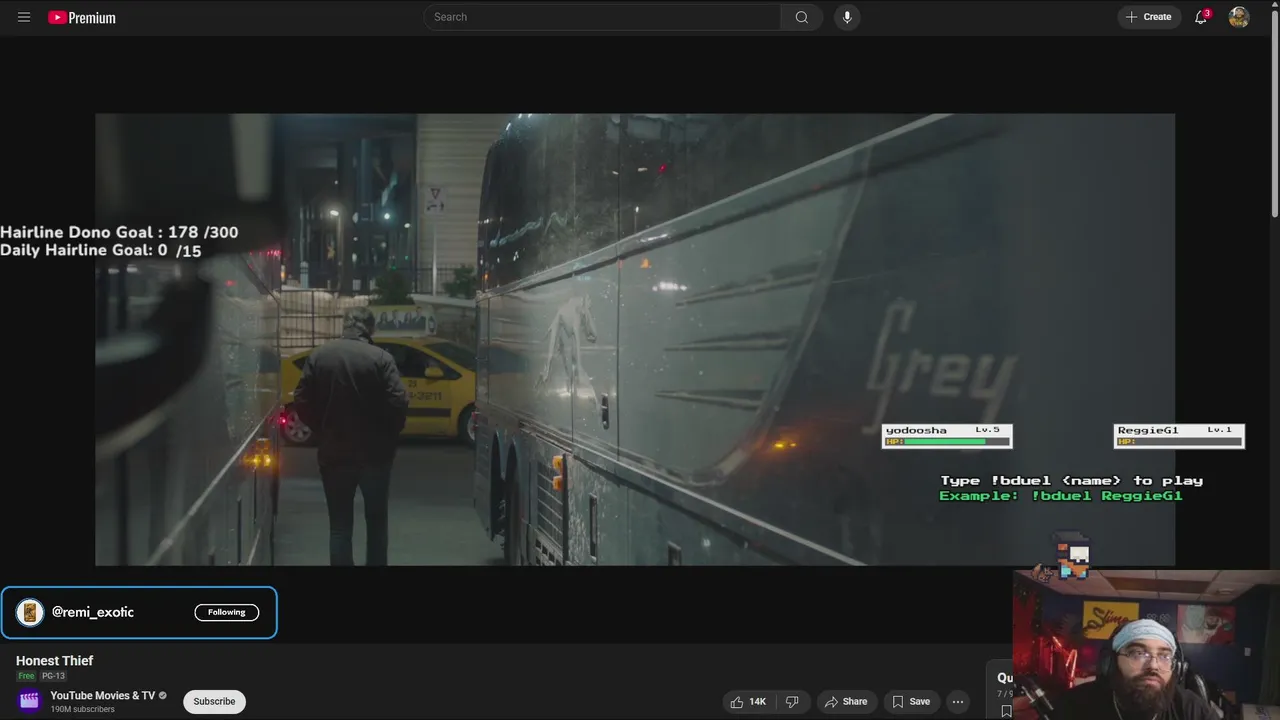The height and width of the screenshot is (720, 1280).
Task: Click the Hairline Dono Goal text
Action: coord(119,232)
